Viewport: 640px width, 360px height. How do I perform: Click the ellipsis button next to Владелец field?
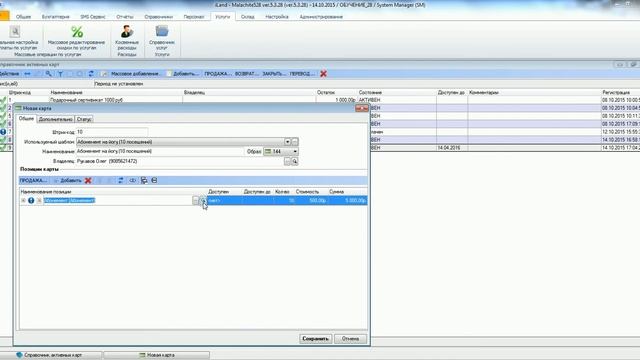point(287,162)
